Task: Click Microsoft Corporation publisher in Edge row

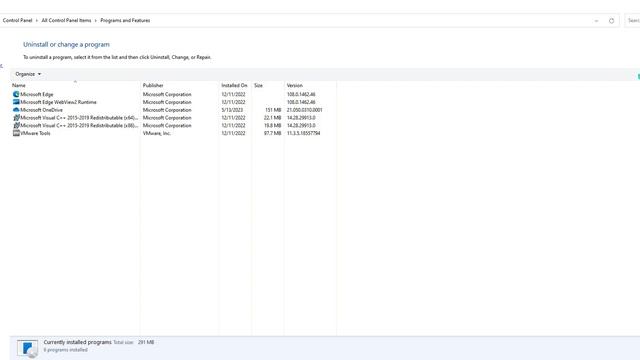Action: point(167,94)
